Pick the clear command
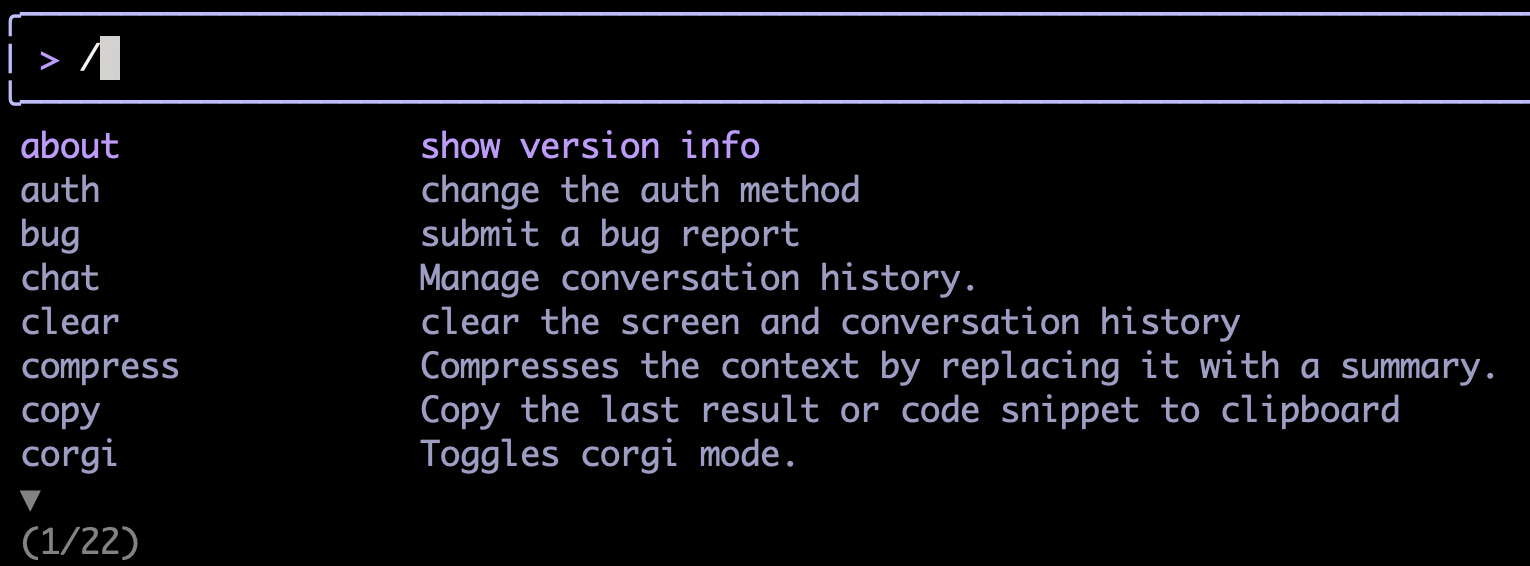1530x566 pixels. (70, 322)
